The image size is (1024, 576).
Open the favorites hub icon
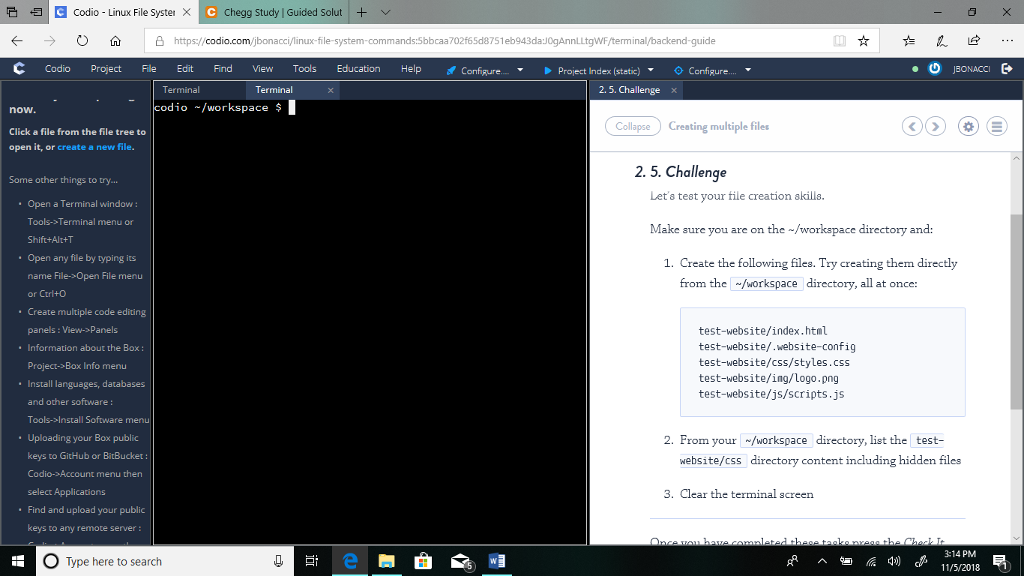908,40
